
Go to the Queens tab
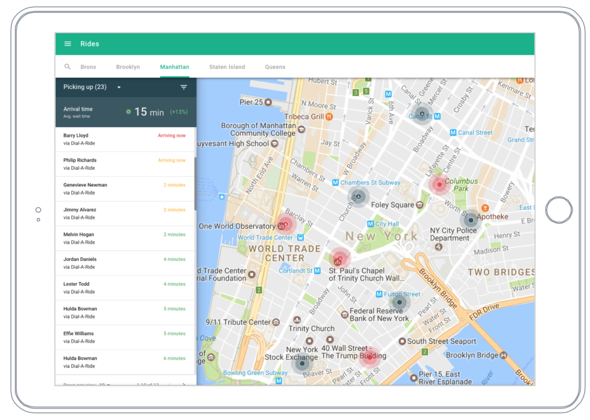[275, 67]
